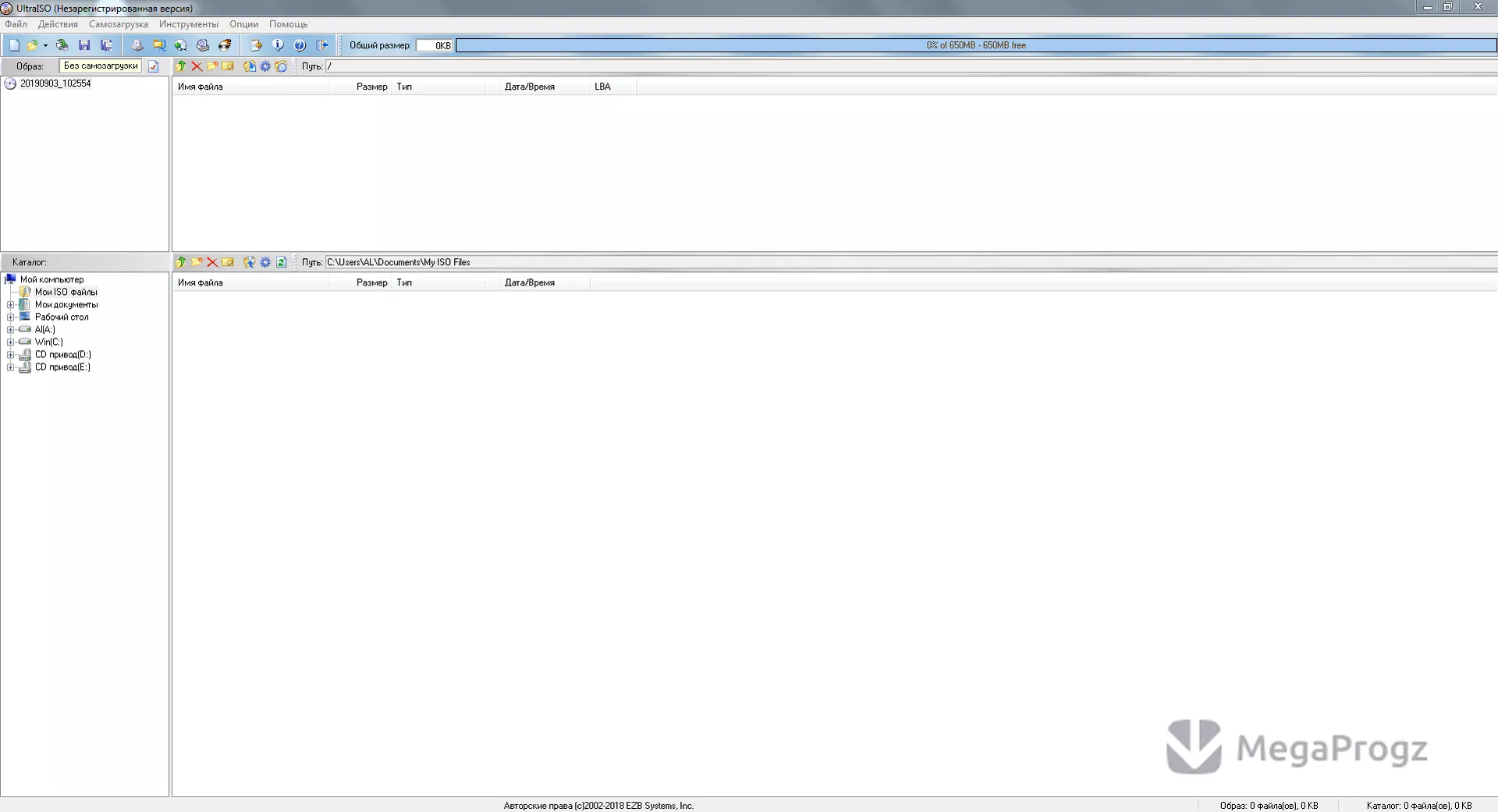
Task: Refresh the catalog file list
Action: coord(281,262)
